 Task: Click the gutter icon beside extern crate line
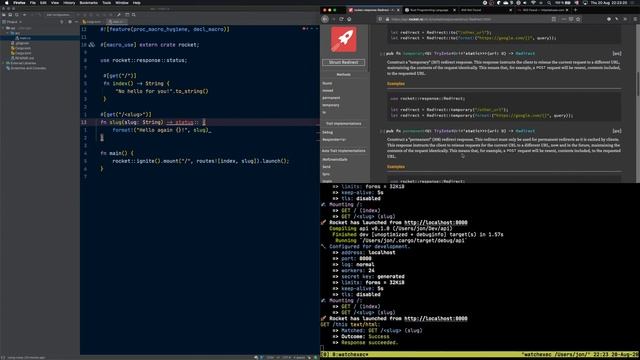pos(92,45)
